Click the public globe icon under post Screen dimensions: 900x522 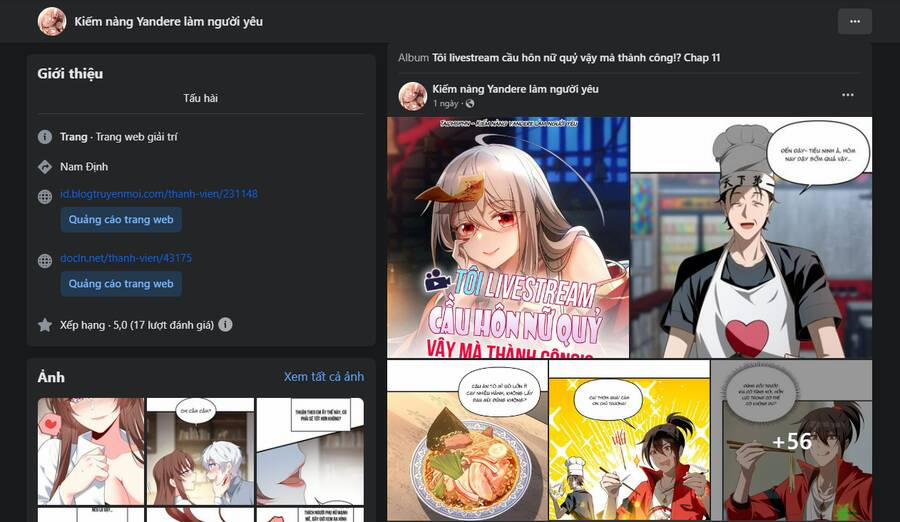pos(470,103)
